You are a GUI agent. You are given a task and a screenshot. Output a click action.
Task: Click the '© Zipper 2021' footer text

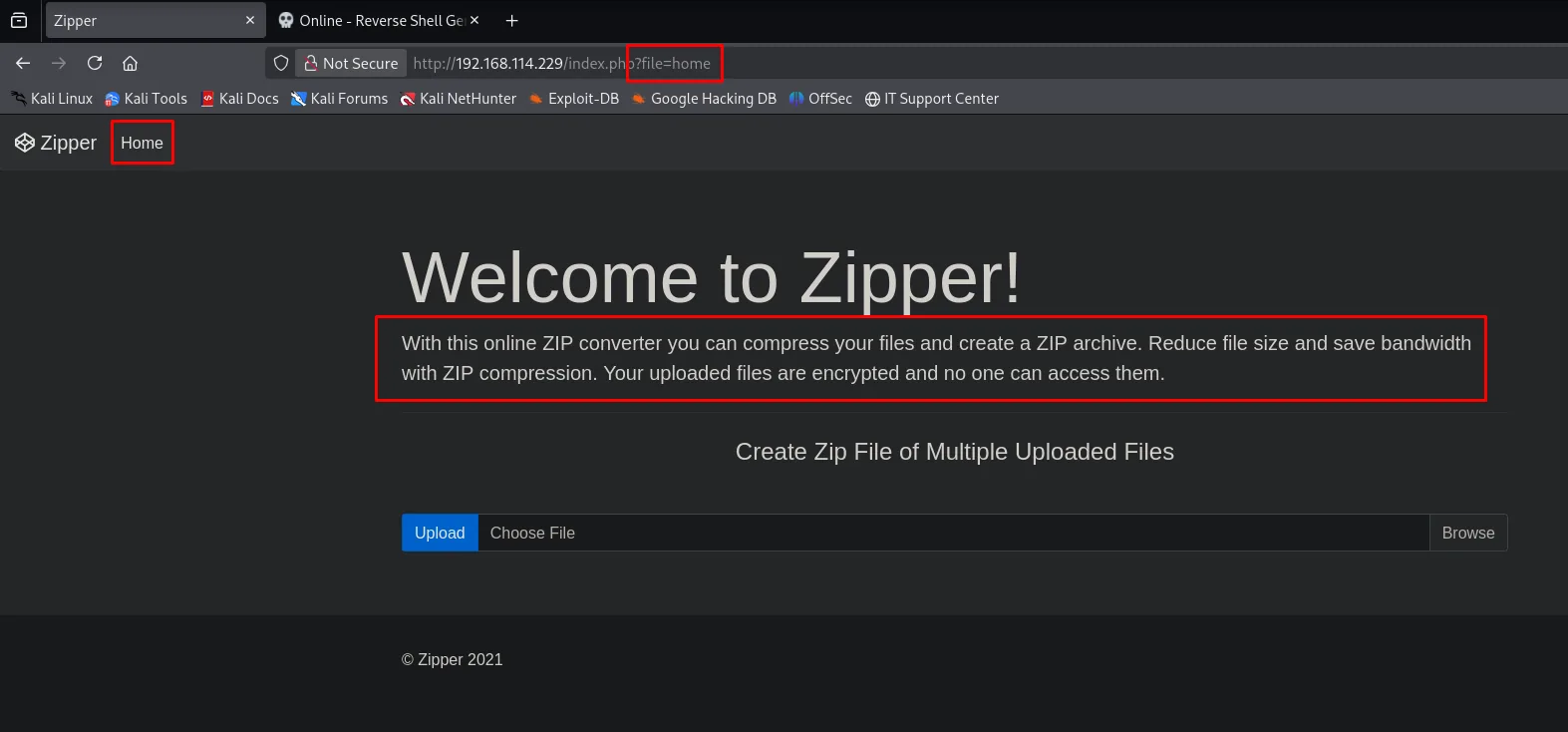pyautogui.click(x=453, y=659)
